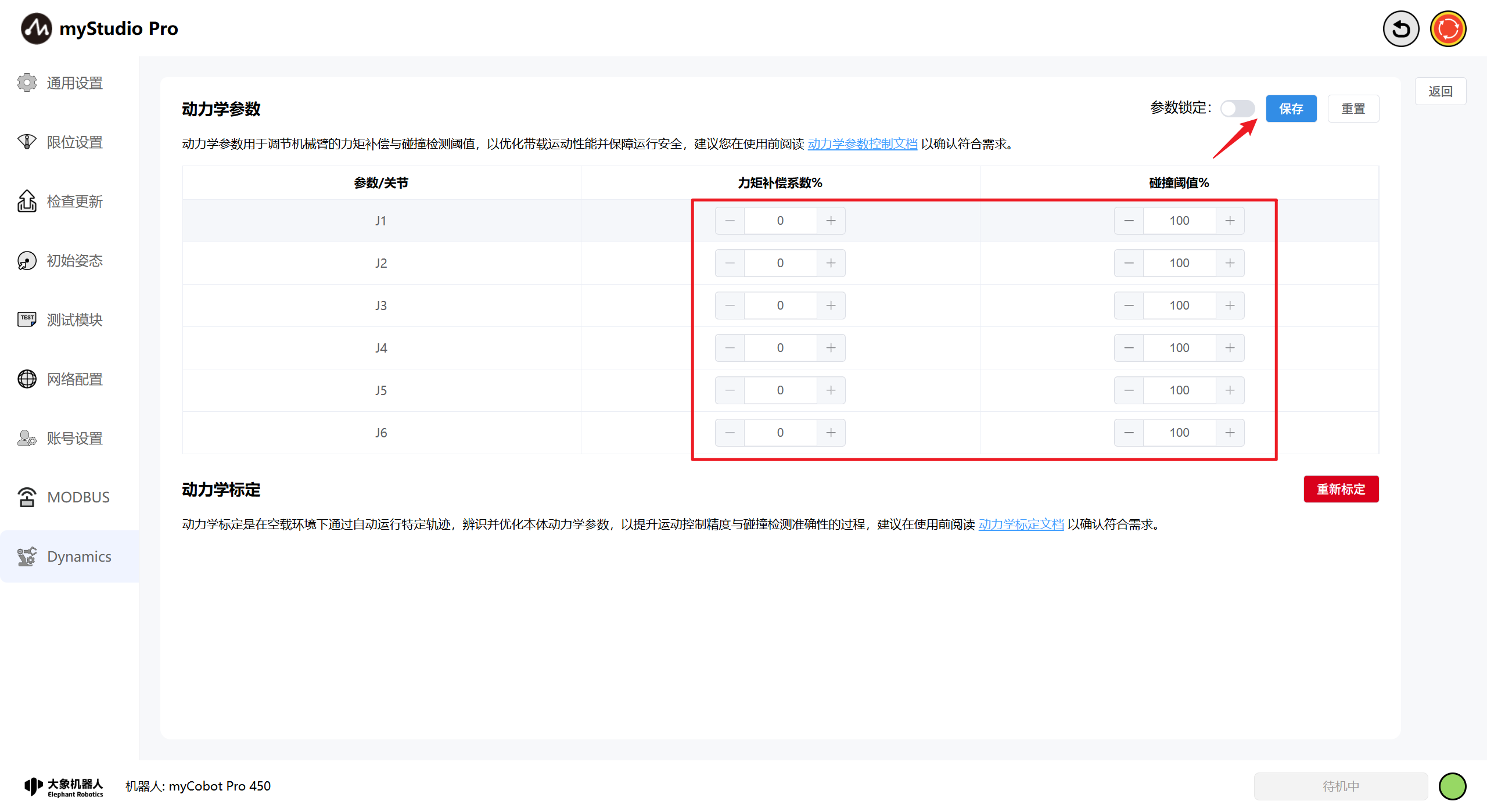This screenshot has height=812, width=1487.
Task: Increase J6 碰撞阈值 with plus
Action: pyautogui.click(x=1230, y=433)
